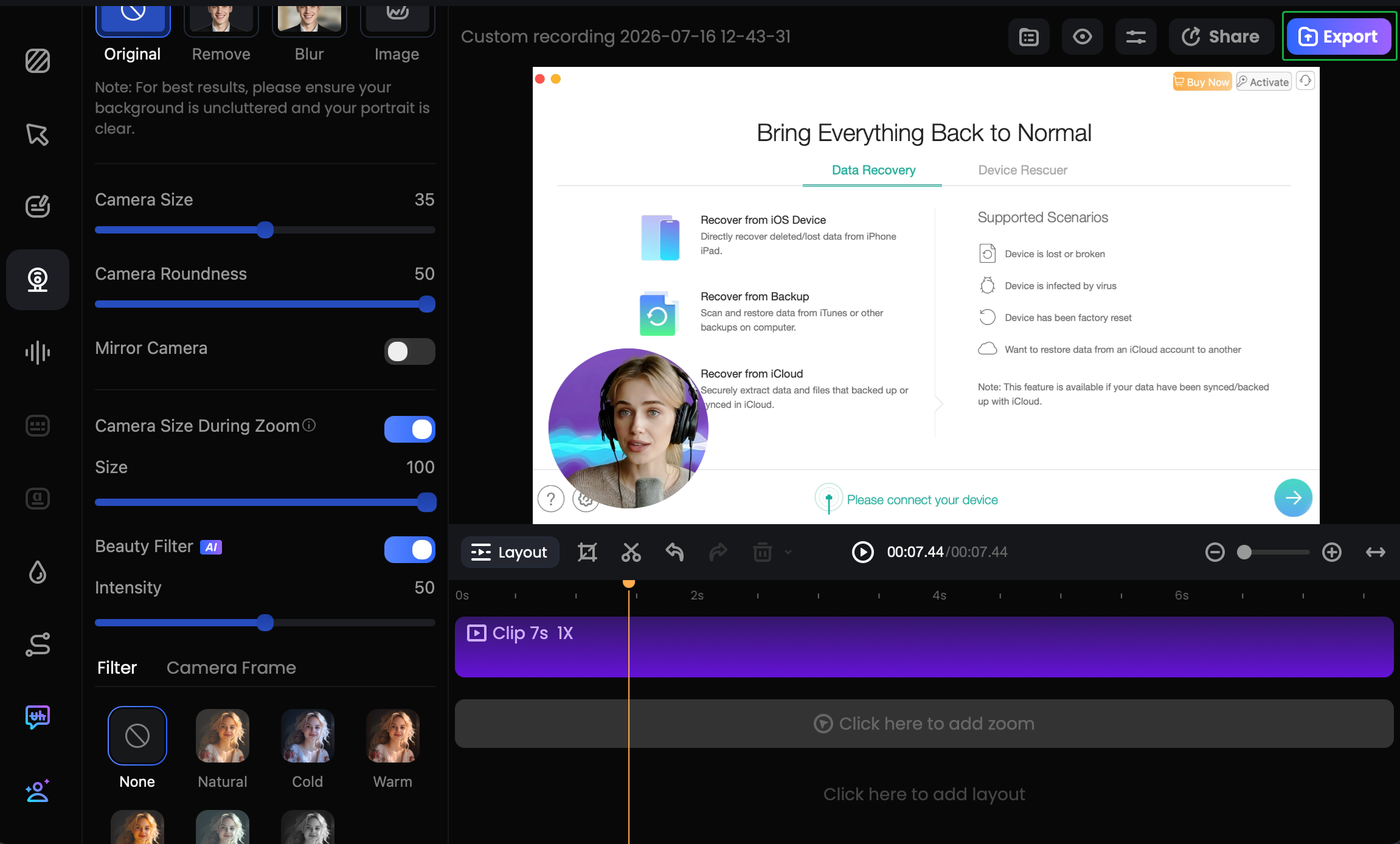
Task: Click the Activate button
Action: 1264,81
